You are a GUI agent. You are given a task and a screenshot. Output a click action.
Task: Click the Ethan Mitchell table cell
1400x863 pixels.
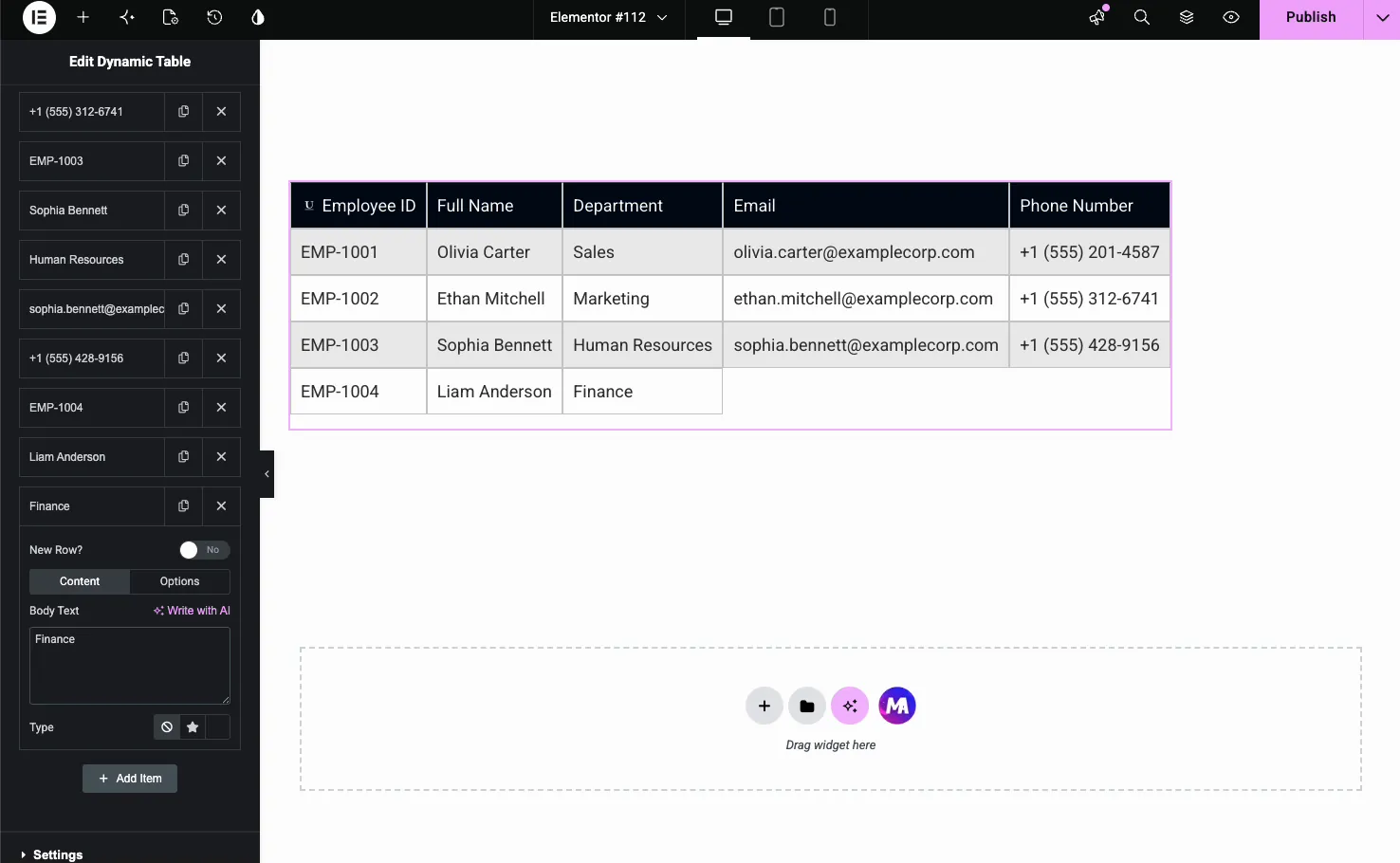(x=494, y=299)
